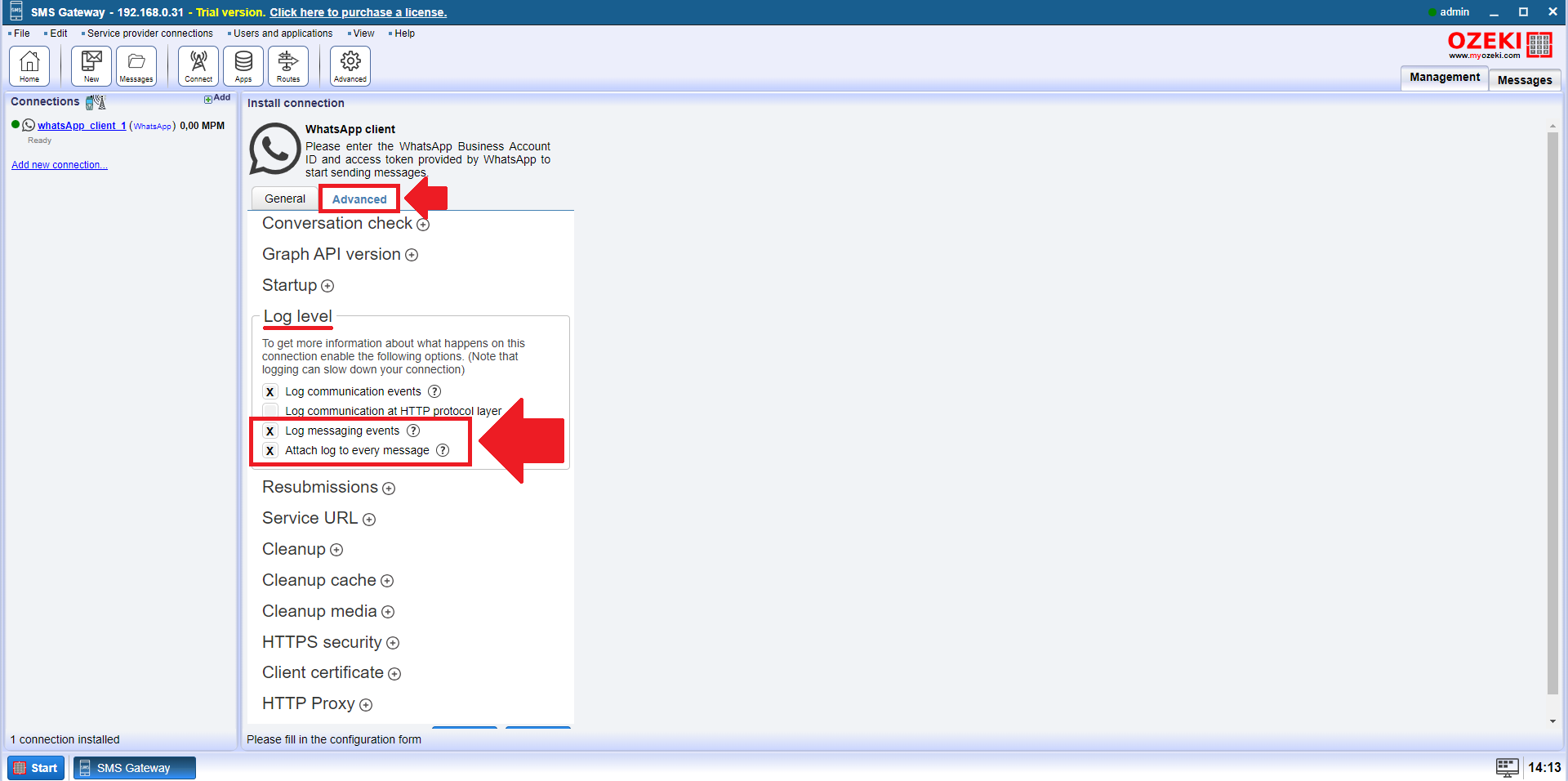Click the Connect antenna toolbar icon

pos(198,65)
